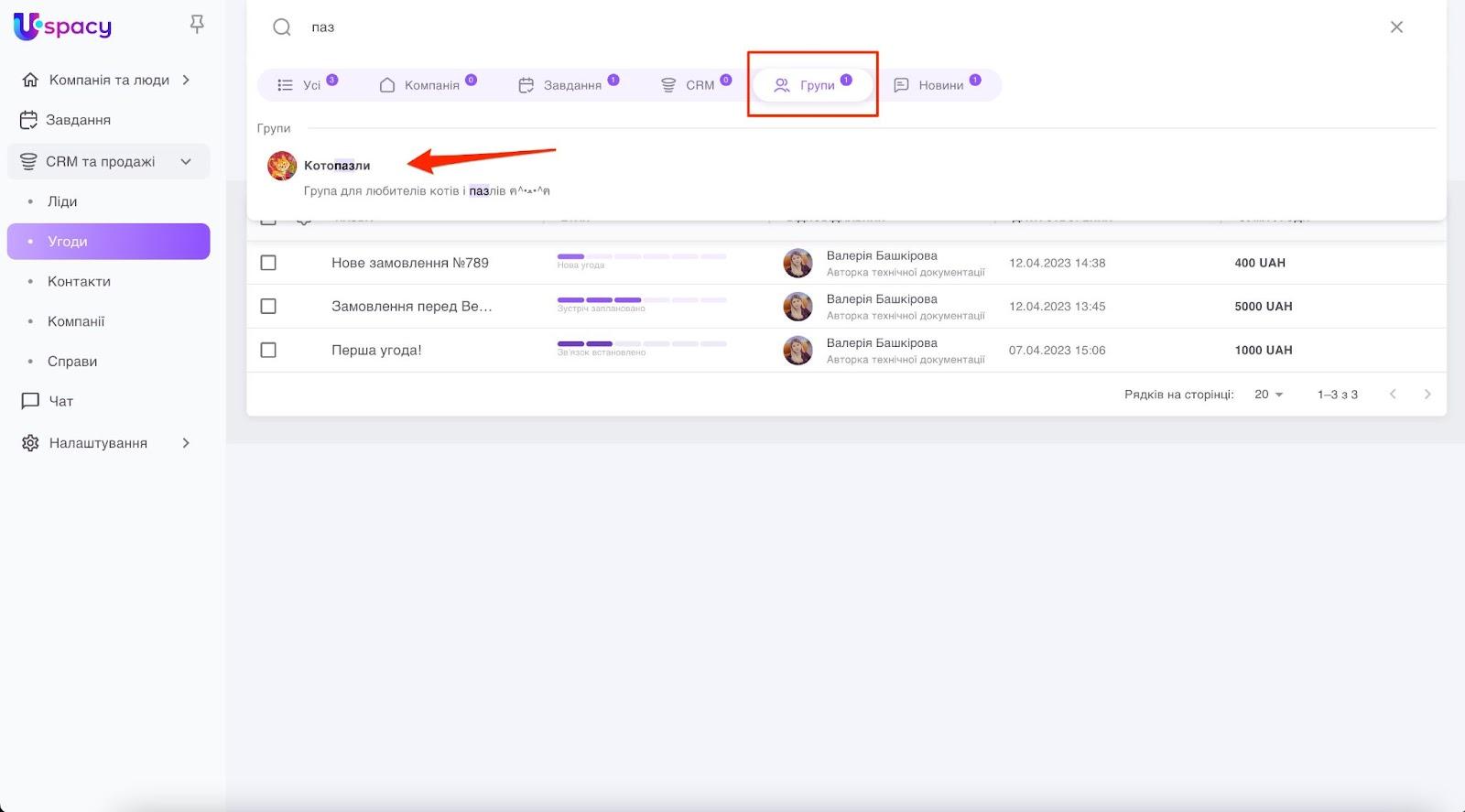Pin the sidebar with the pin icon

point(197,25)
